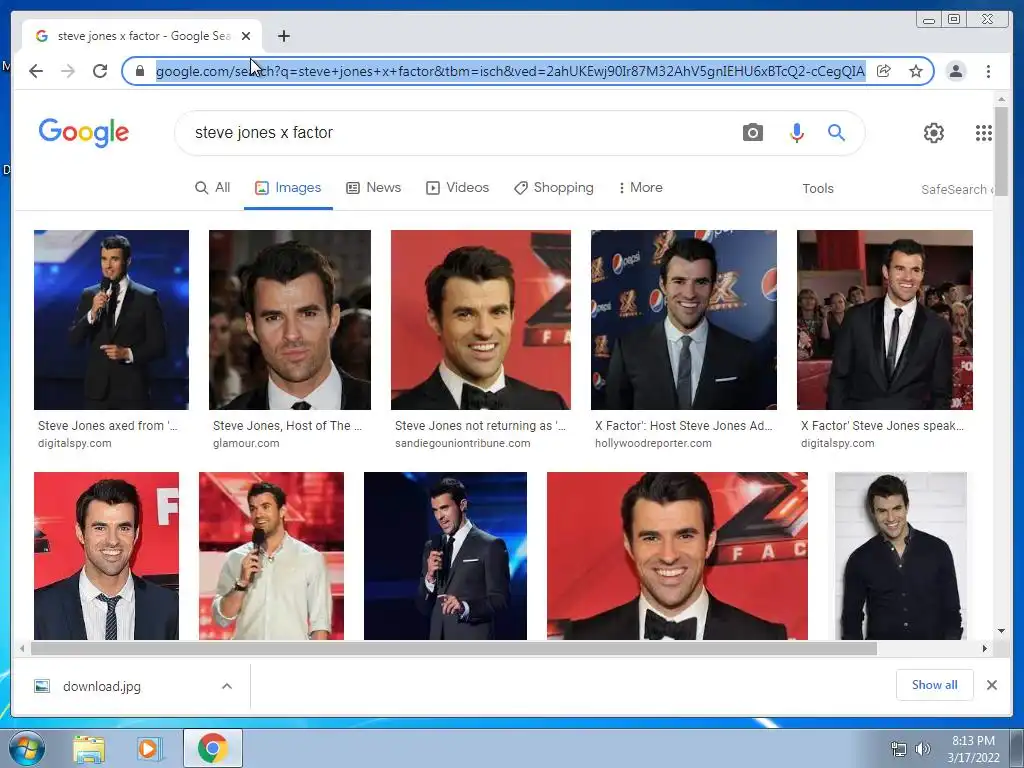Open the hollywoodreporter.com image result
This screenshot has height=768, width=1024.
tap(684, 319)
